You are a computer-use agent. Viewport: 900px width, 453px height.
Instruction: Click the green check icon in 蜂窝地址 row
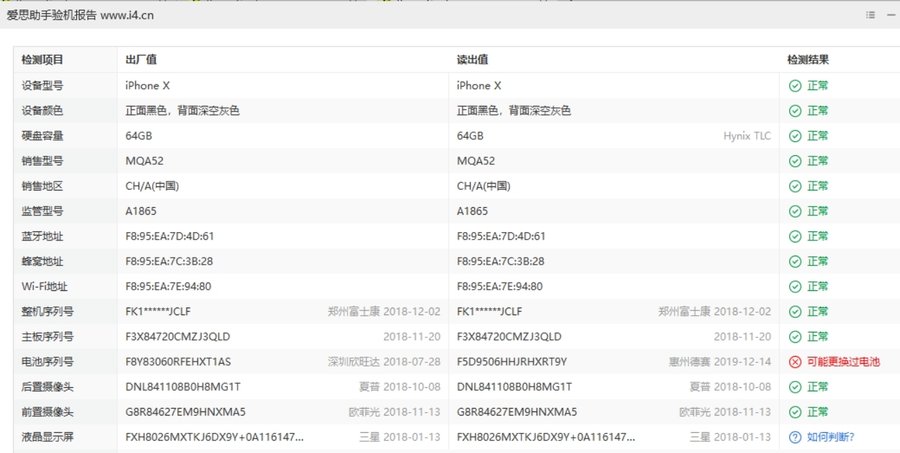click(795, 261)
